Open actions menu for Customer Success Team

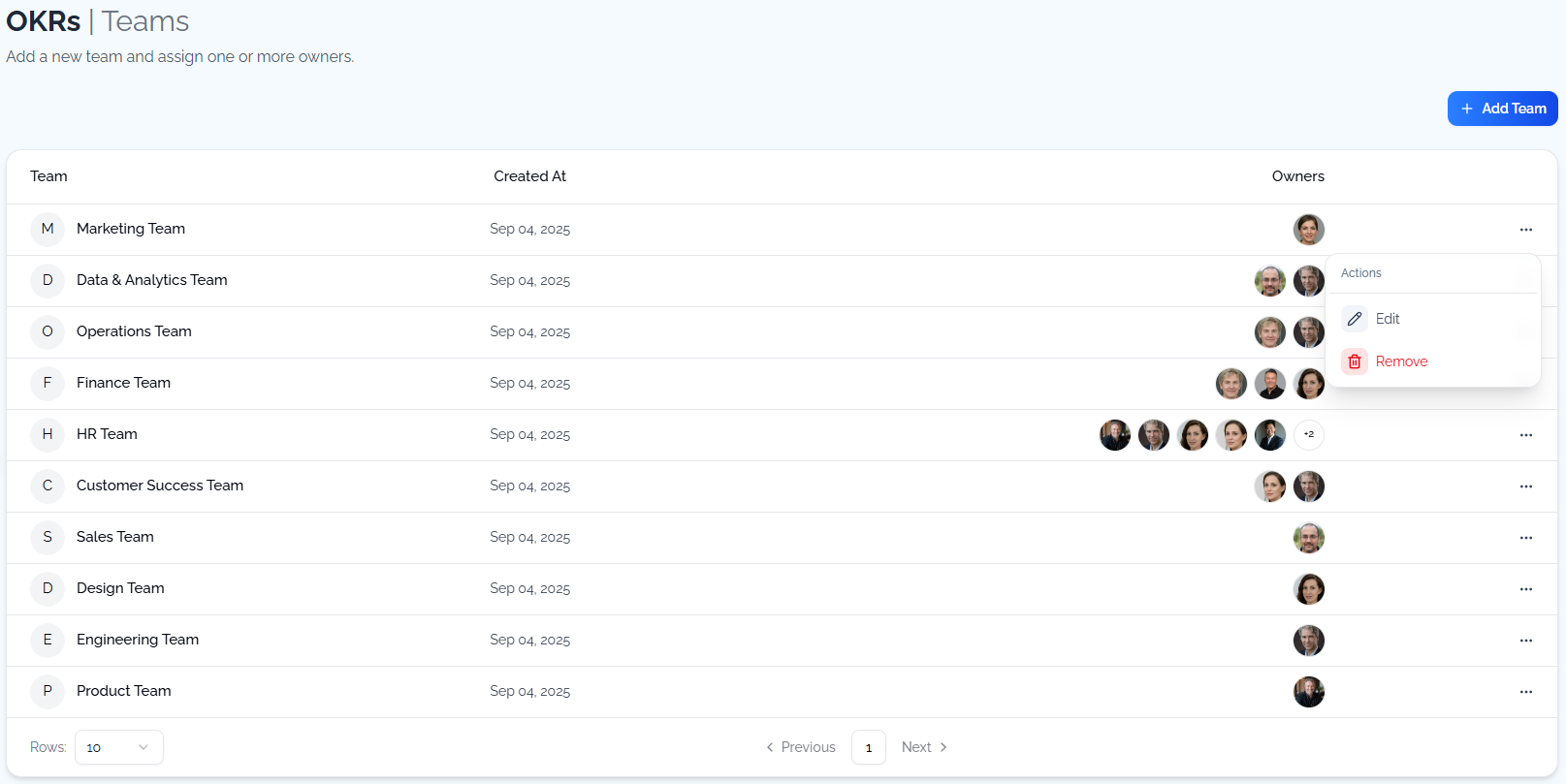click(x=1525, y=486)
